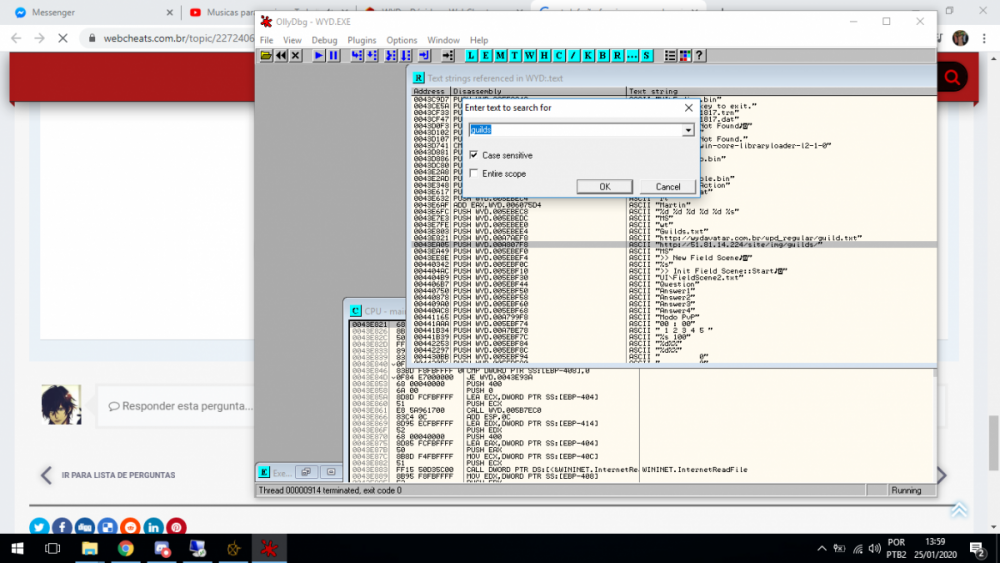Show Threads with the T icon
This screenshot has height=563, width=1000.
515,55
